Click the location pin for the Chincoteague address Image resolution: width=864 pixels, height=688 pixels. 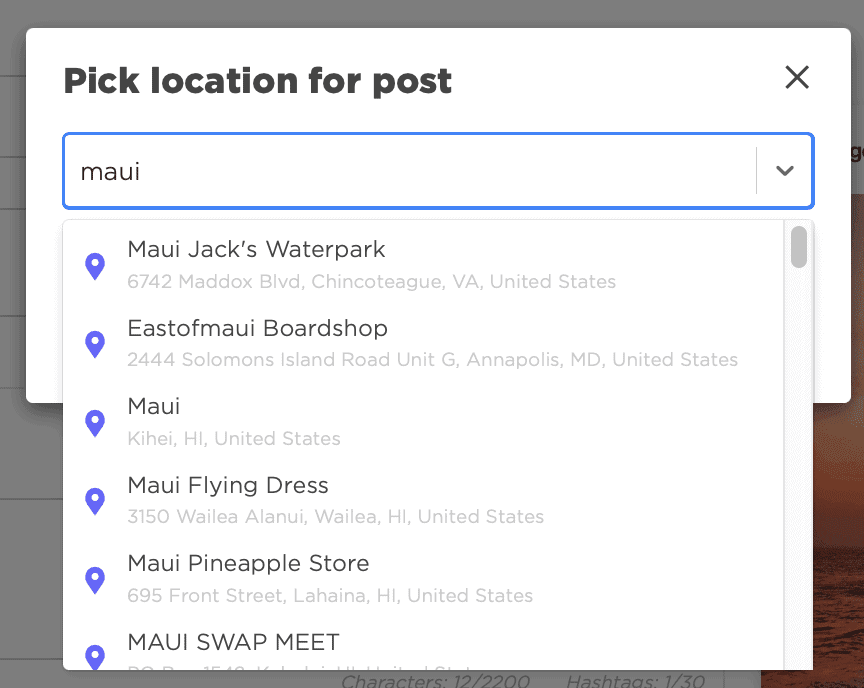95,265
